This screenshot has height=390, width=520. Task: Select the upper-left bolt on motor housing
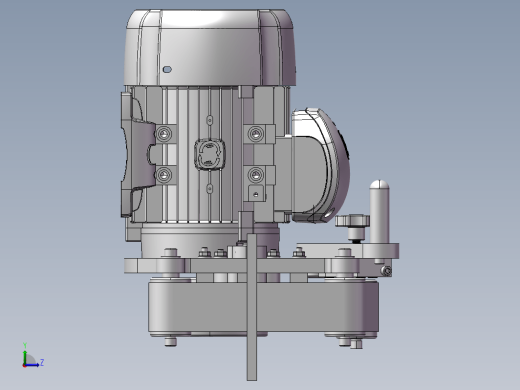[x=164, y=134]
